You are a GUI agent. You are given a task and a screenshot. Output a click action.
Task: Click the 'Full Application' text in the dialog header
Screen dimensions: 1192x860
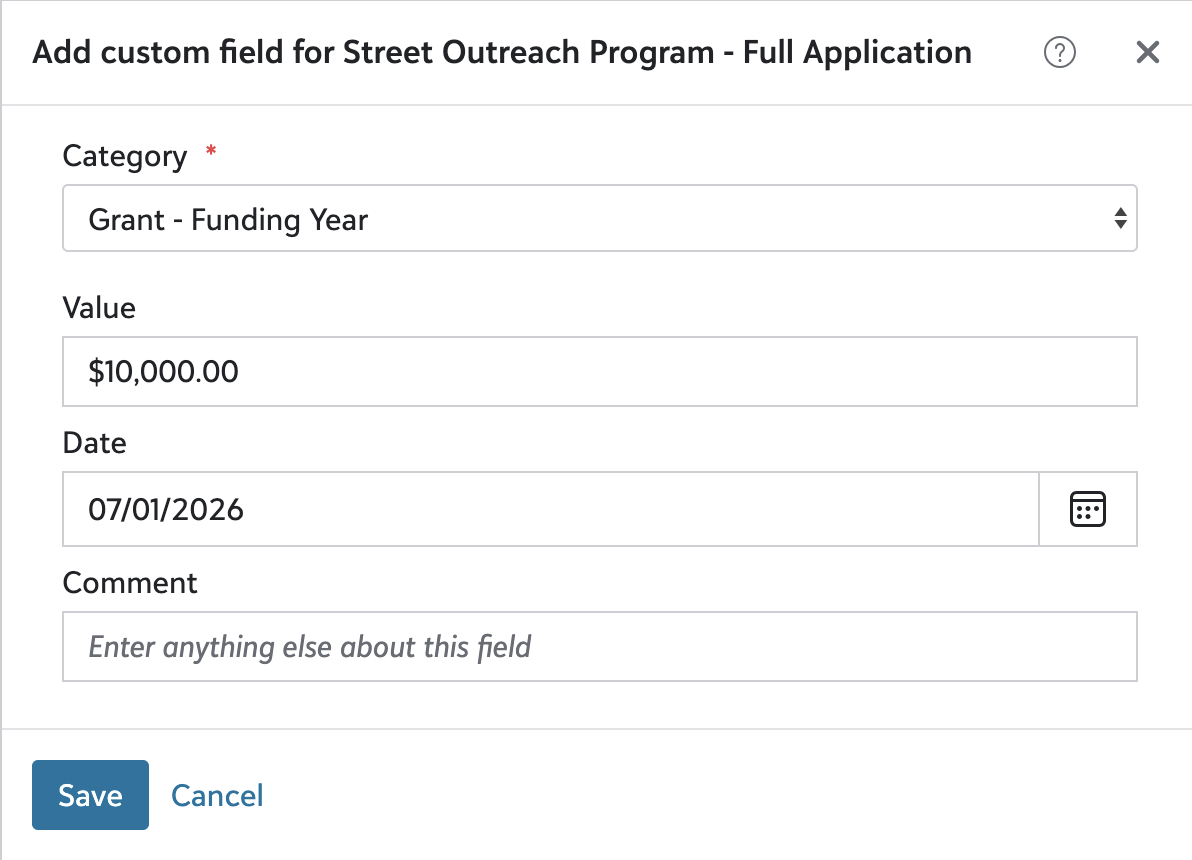(858, 52)
